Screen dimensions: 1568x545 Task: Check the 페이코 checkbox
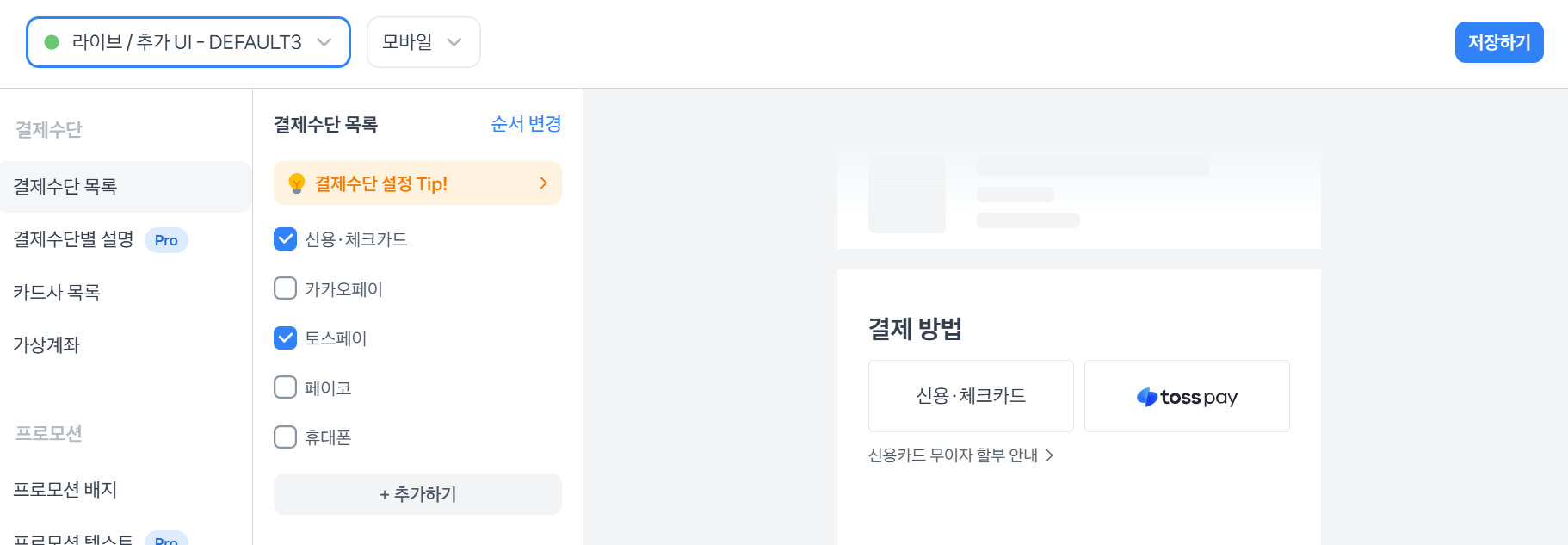point(285,387)
